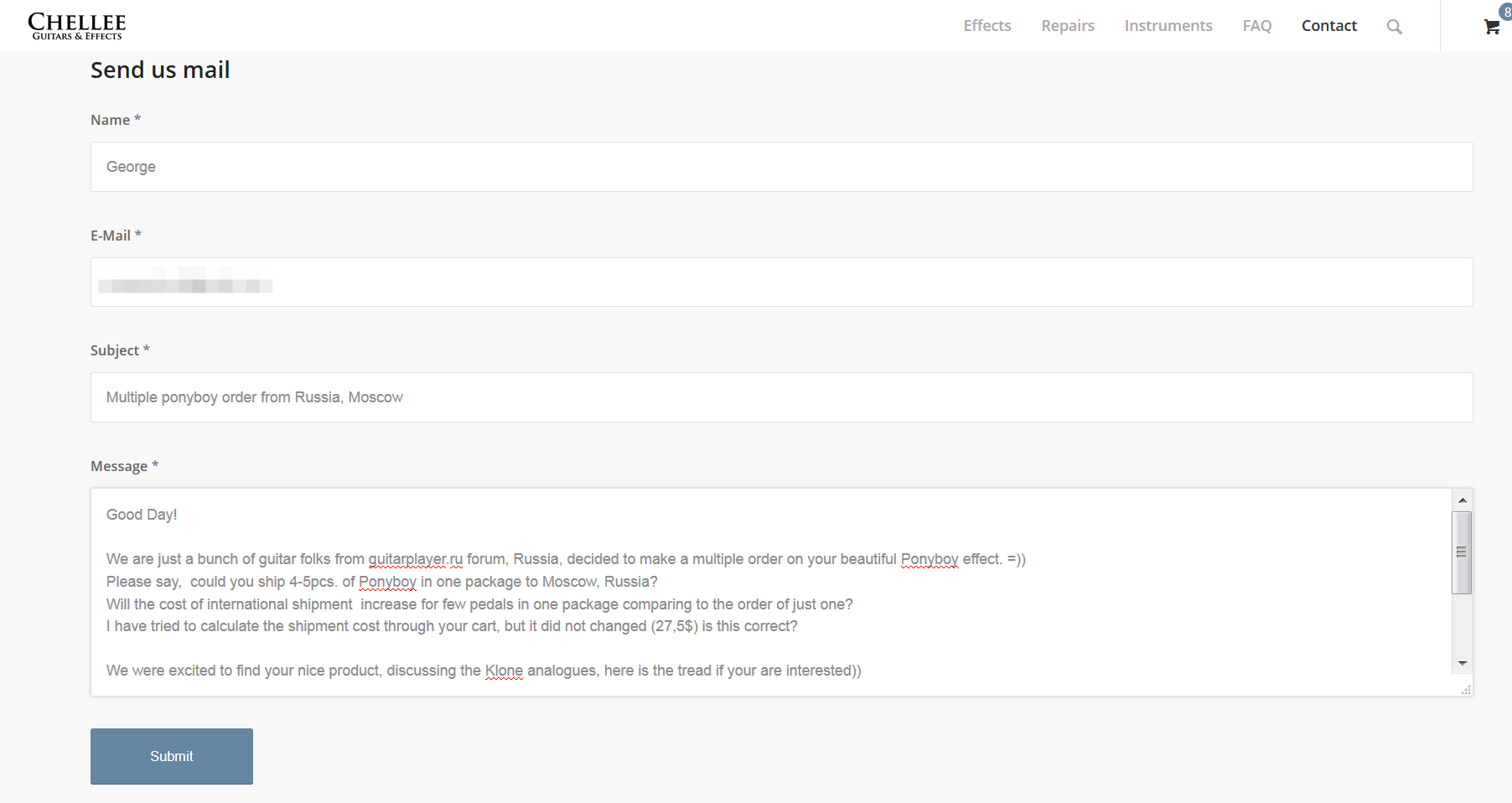Click the 'E-Mail *' field label
Viewport: 1512px width, 803px height.
point(116,236)
